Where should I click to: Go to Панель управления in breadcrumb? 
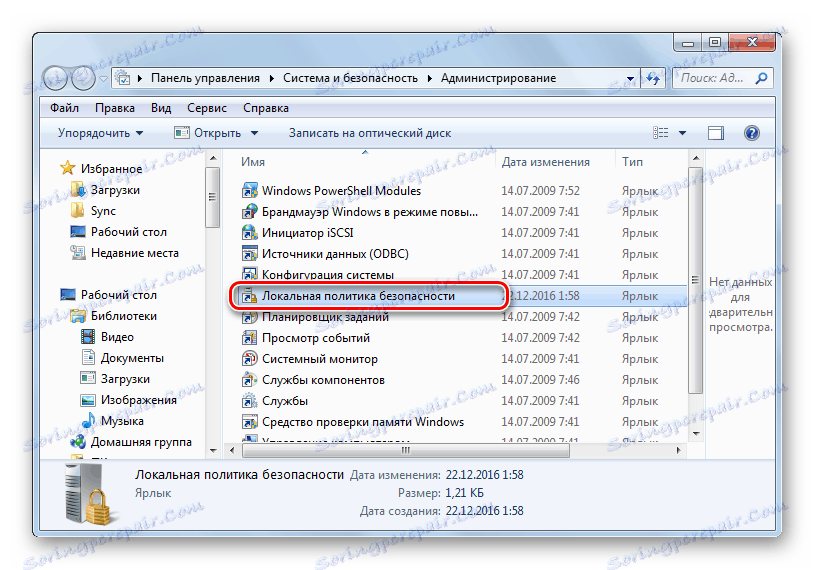[205, 78]
